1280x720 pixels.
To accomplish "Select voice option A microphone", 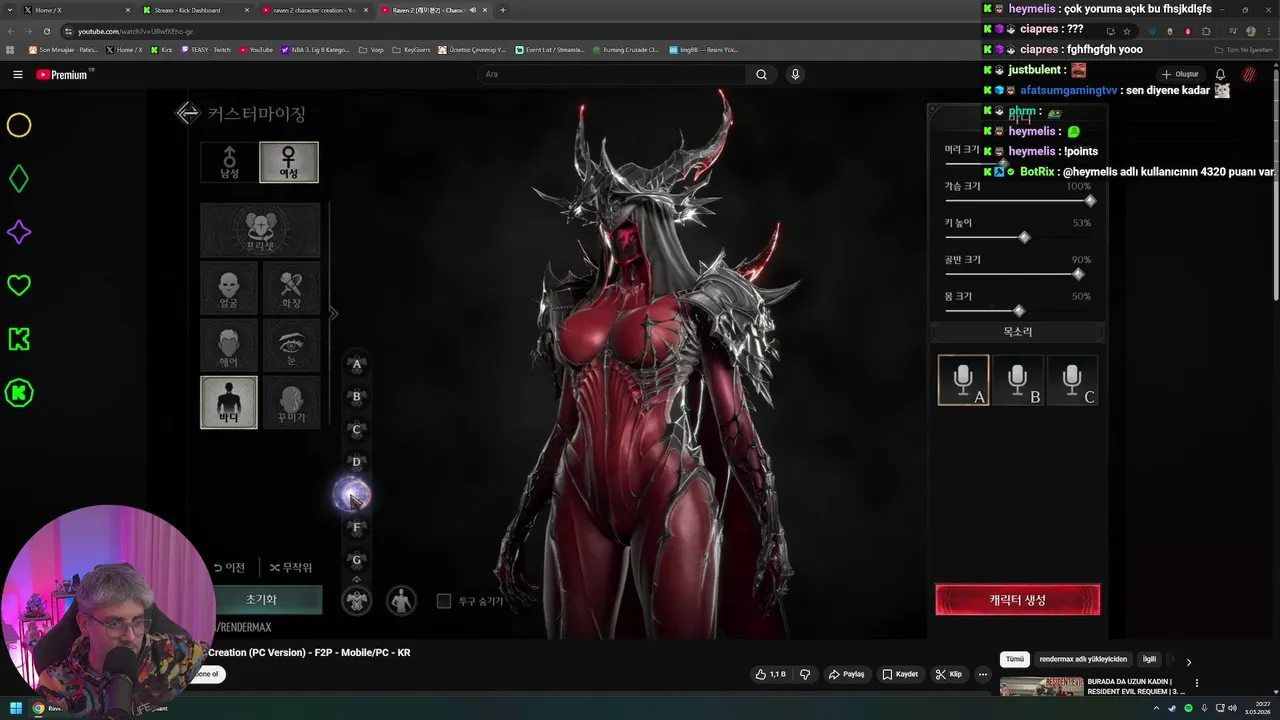I will click(x=964, y=380).
